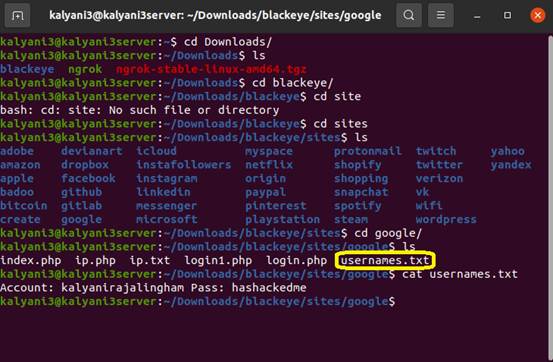Click the 'wordpress' directory name
The width and height of the screenshot is (553, 362).
[446, 219]
